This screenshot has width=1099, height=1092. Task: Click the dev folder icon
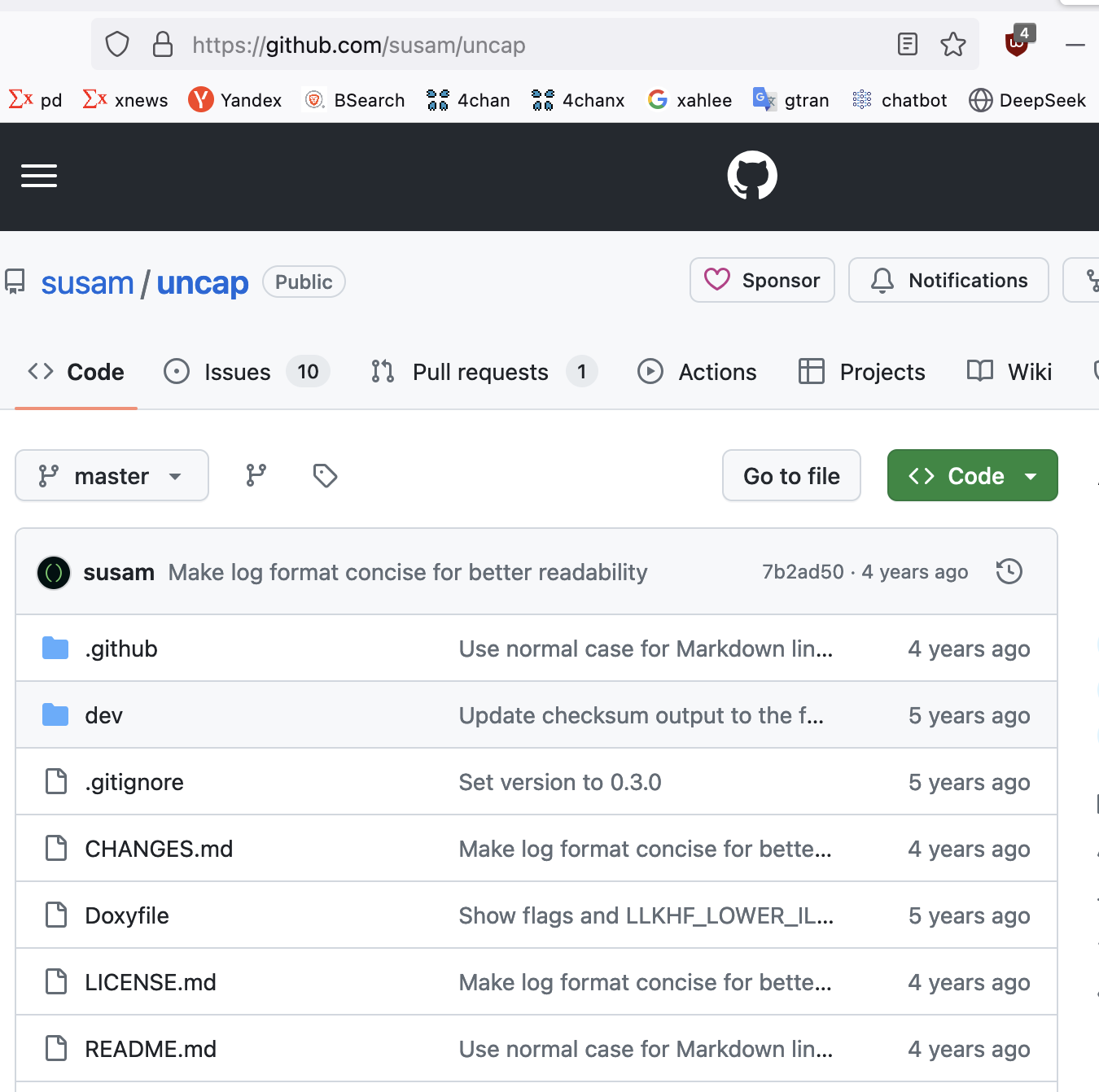[55, 714]
